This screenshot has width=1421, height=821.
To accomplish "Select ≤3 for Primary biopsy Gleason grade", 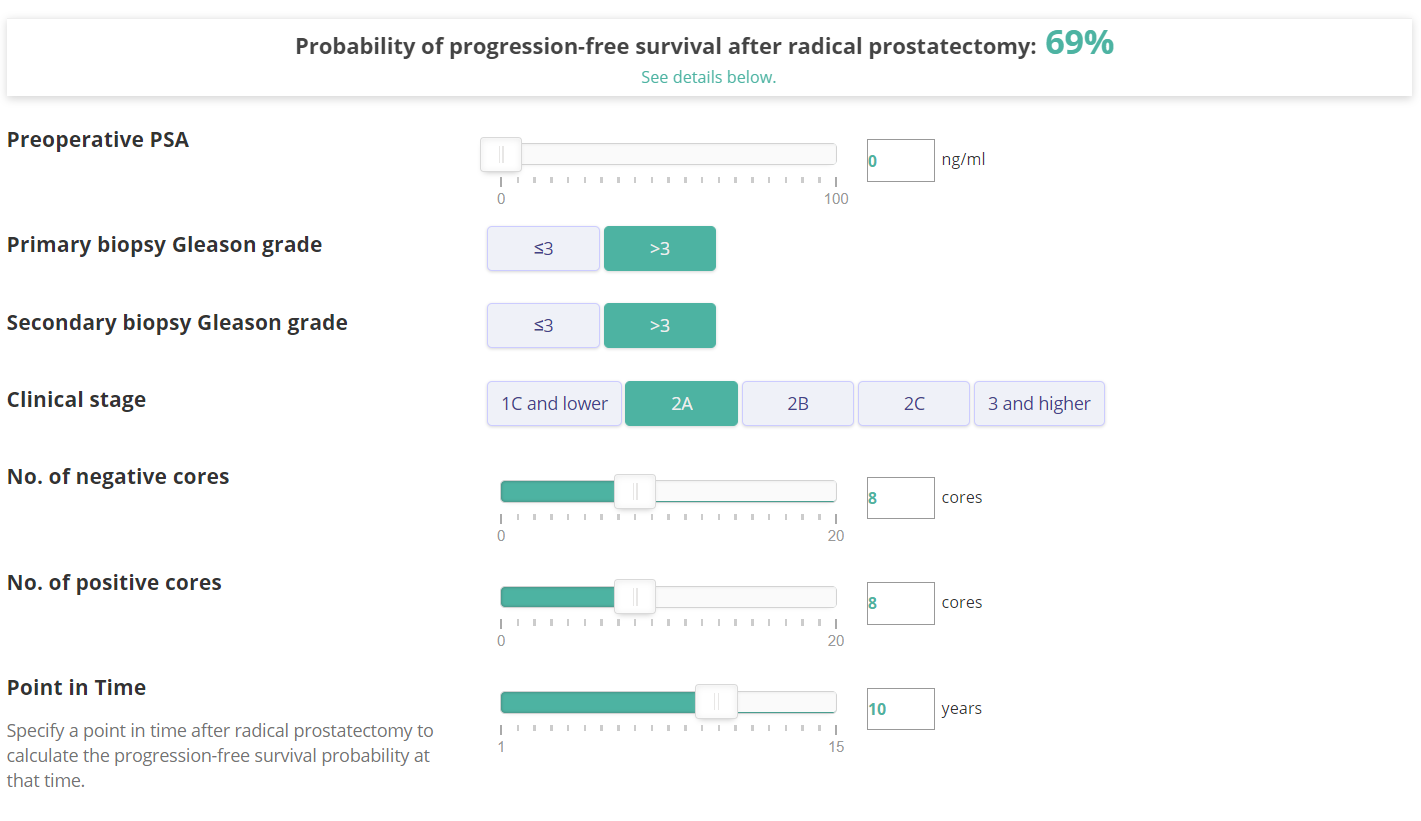I will [543, 248].
